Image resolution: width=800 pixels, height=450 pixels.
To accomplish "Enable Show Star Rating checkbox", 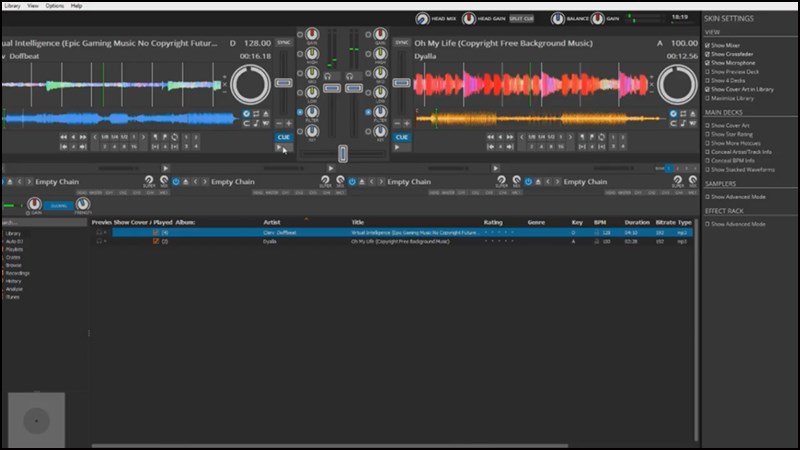I will (708, 134).
